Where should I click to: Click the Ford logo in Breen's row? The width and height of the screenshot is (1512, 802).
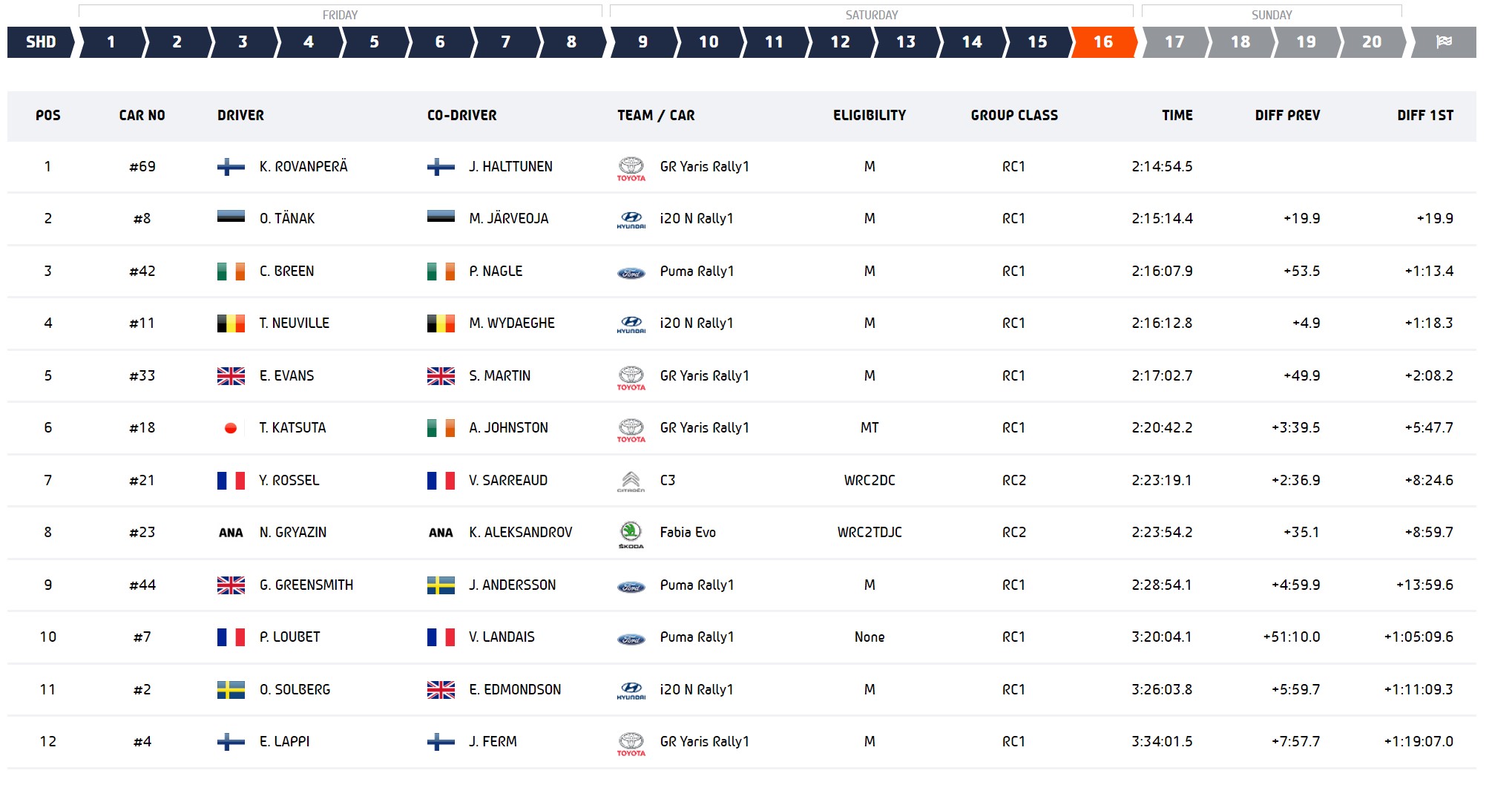[x=631, y=272]
